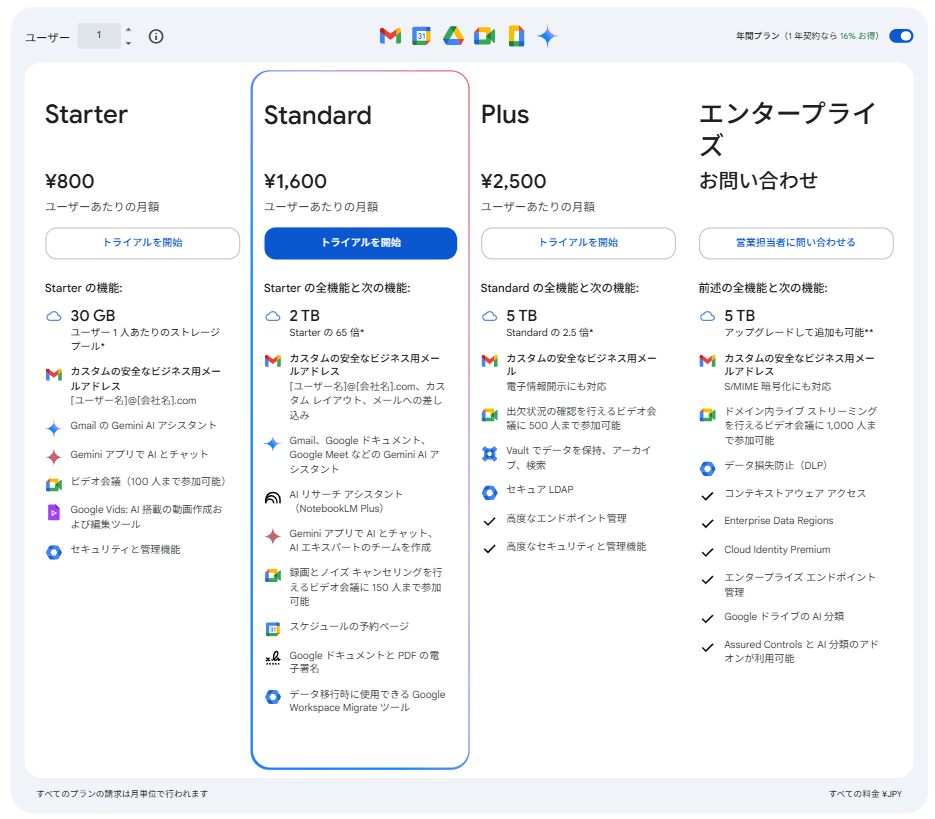Image resolution: width=935 pixels, height=819 pixels.
Task: Click the Vault icon in Plus list
Action: 490,454
